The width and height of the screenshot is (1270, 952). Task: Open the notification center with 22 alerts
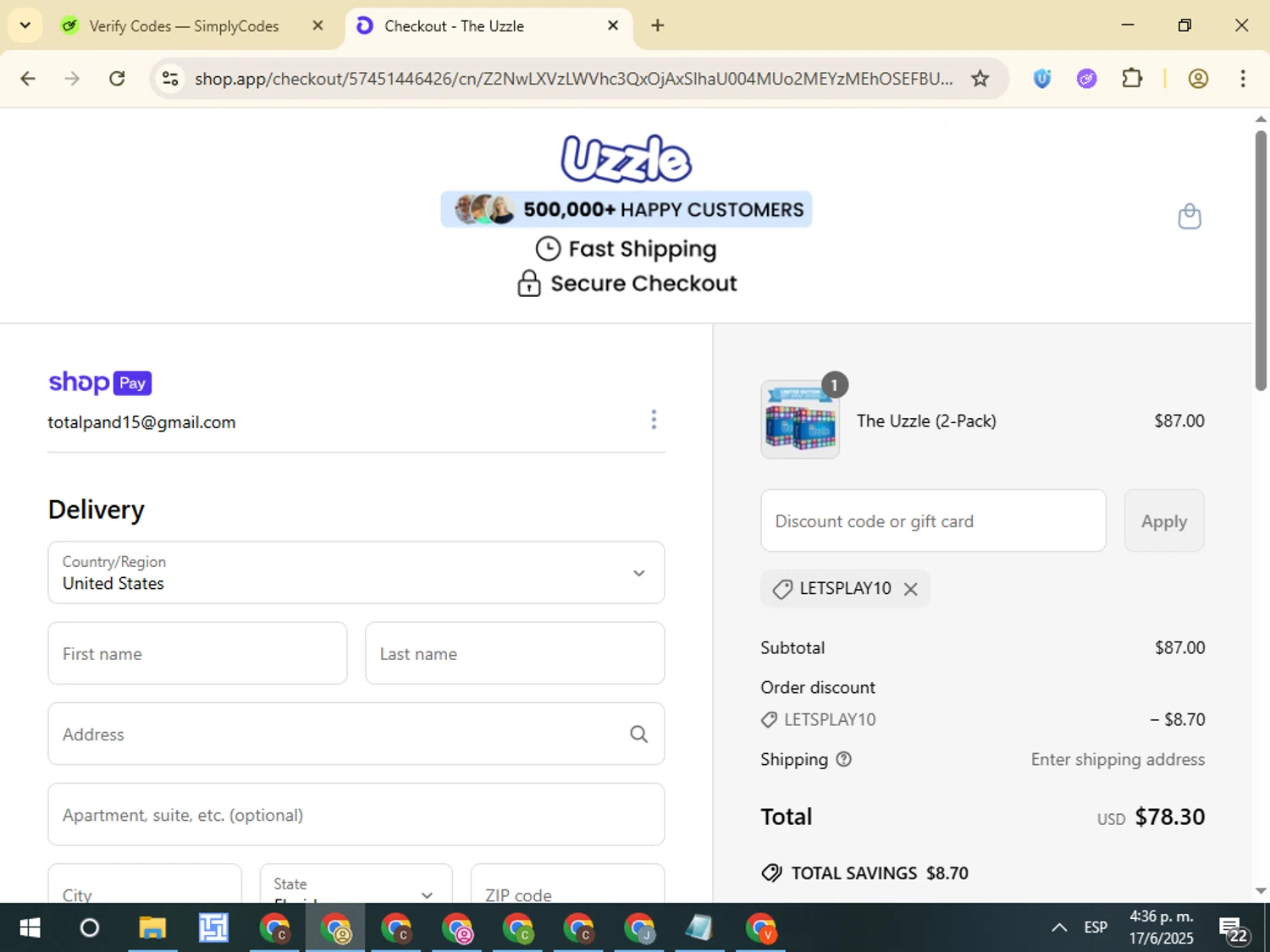pos(1234,929)
